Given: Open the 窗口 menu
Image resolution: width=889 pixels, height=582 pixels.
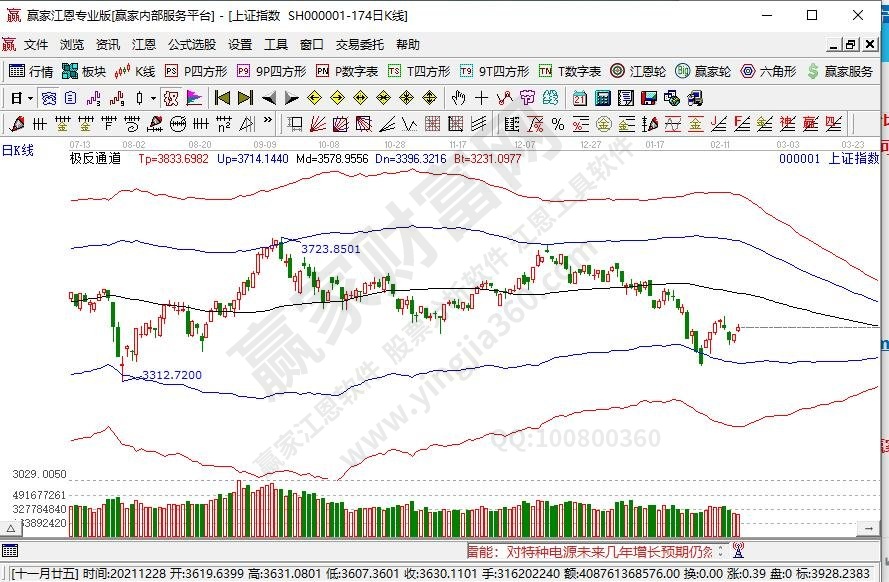Looking at the screenshot, I should tap(311, 44).
